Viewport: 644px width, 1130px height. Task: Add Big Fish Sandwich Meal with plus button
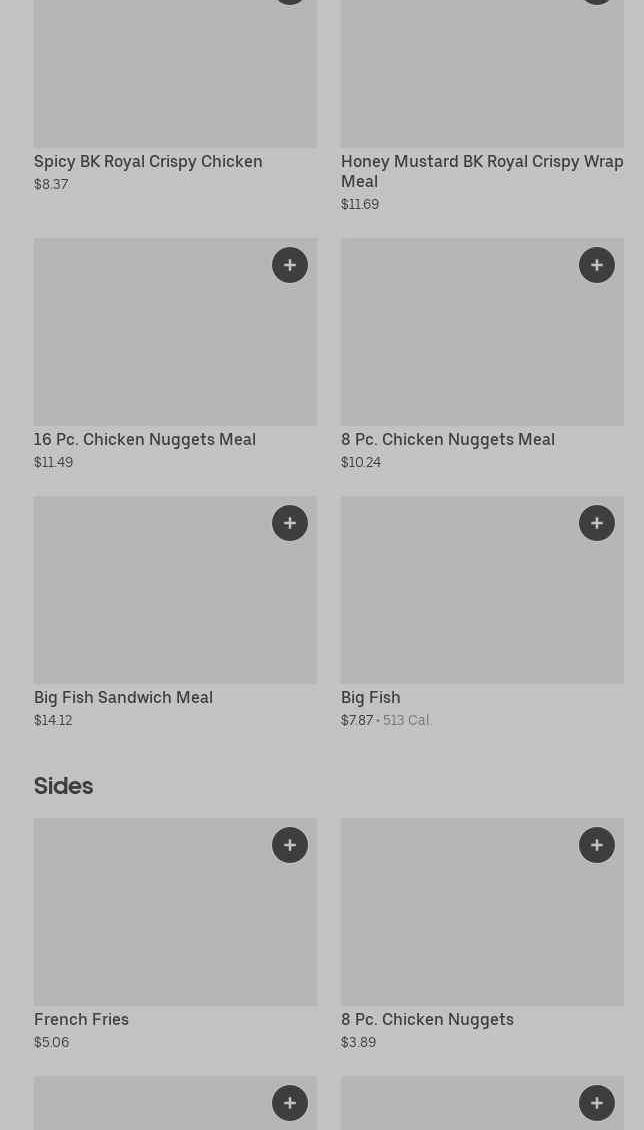pyautogui.click(x=290, y=523)
